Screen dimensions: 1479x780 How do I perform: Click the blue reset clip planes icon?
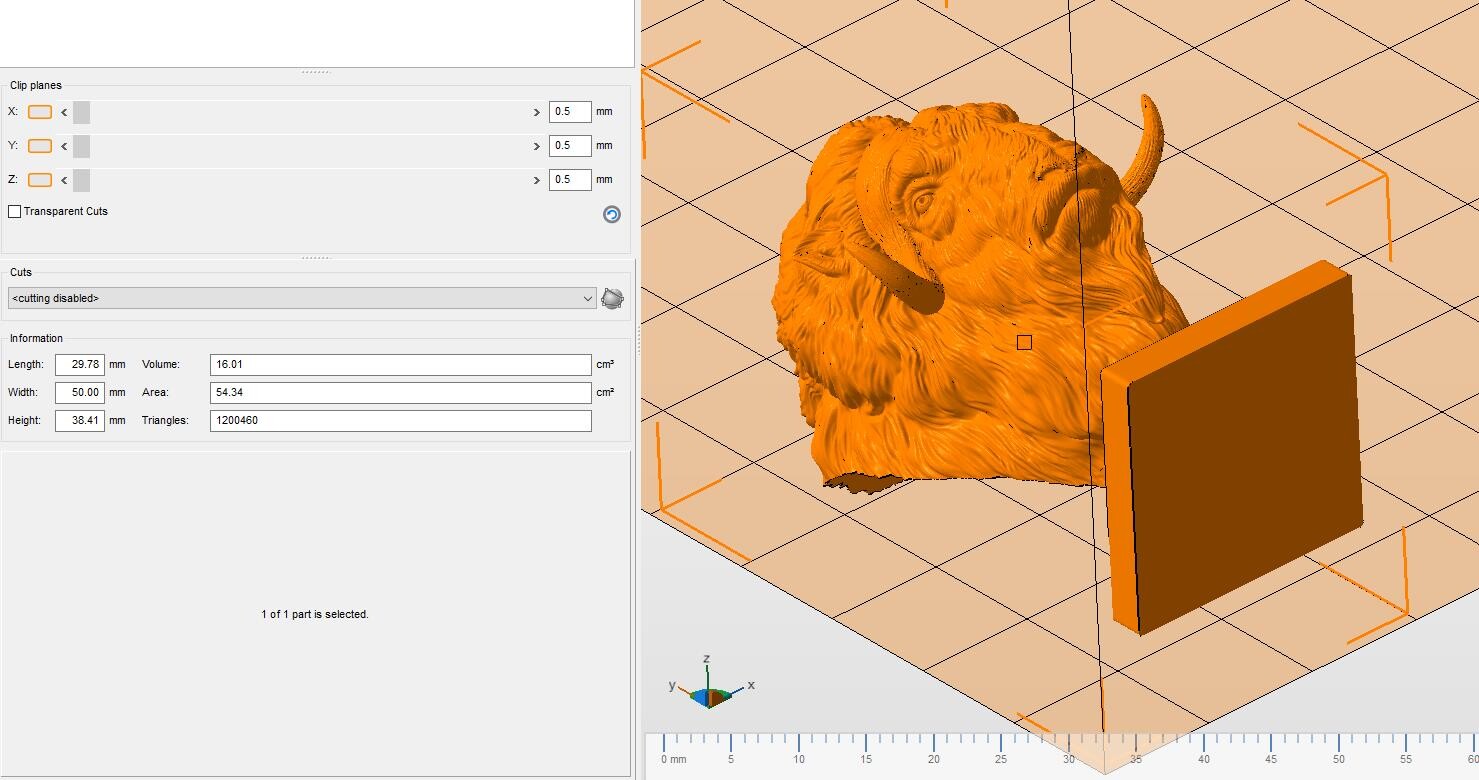(x=611, y=214)
